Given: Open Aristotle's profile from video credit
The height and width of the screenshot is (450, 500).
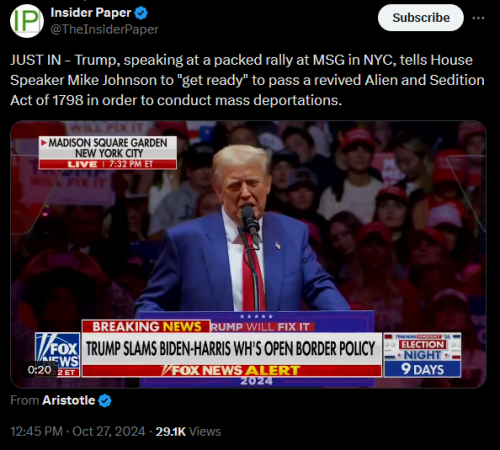Looking at the screenshot, I should (69, 400).
